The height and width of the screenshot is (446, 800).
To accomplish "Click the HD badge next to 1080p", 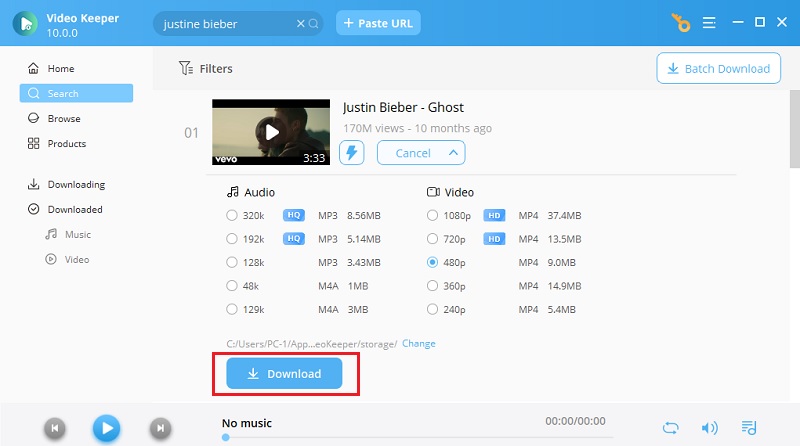I will 494,215.
